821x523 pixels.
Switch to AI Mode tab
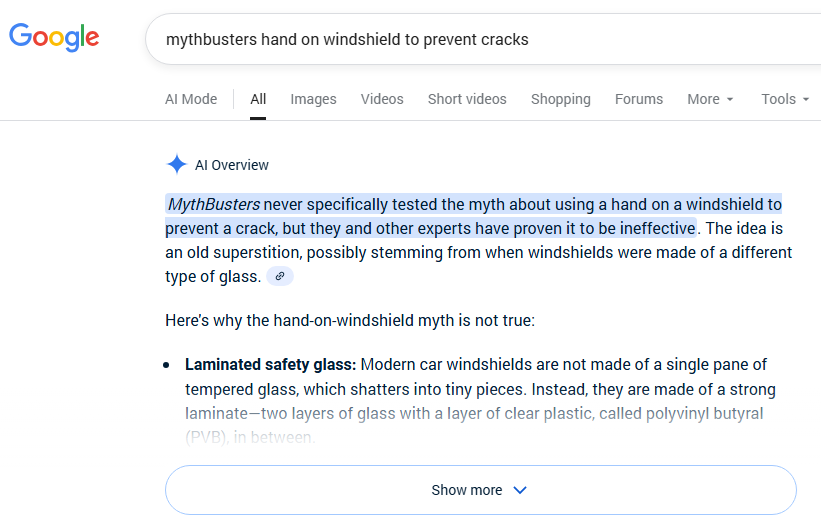[x=191, y=99]
